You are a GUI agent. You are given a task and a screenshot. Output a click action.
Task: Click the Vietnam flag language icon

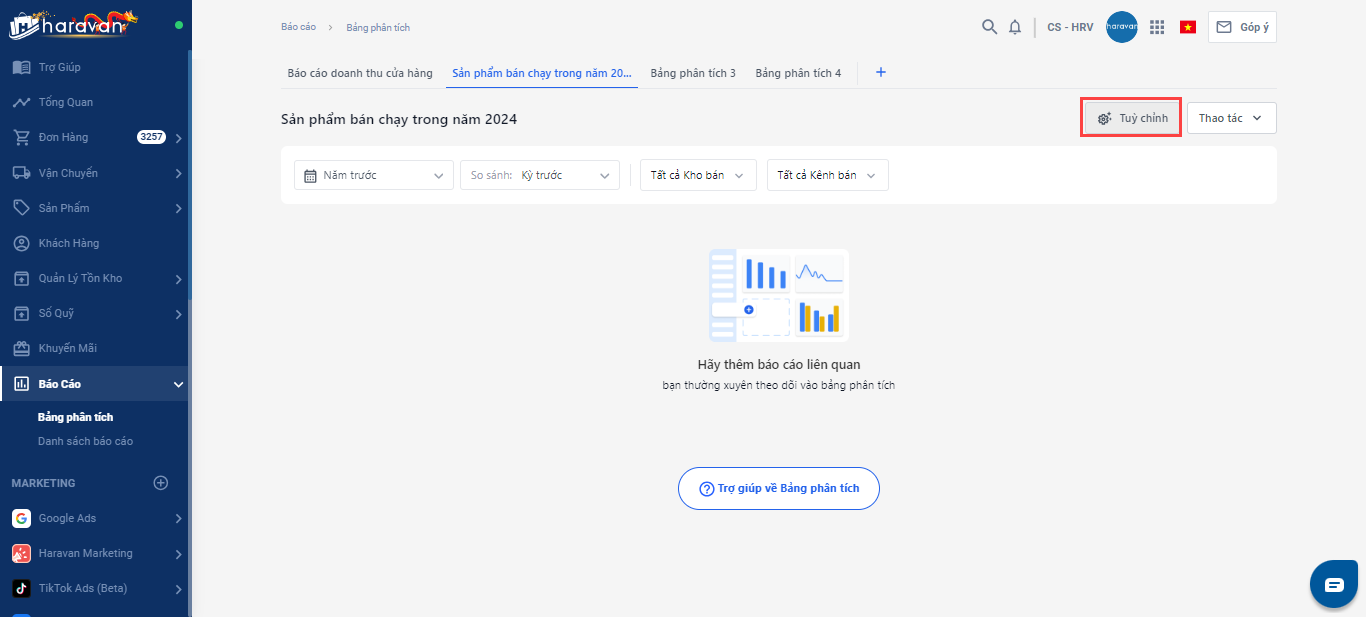pos(1188,27)
